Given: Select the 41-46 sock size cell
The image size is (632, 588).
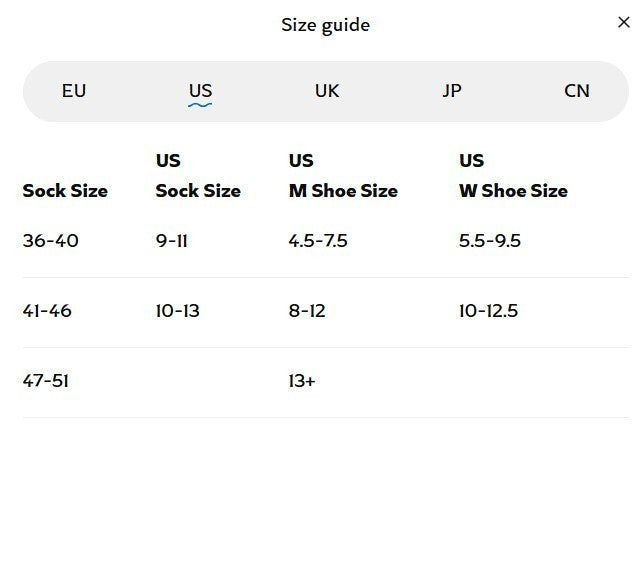Looking at the screenshot, I should point(47,311).
